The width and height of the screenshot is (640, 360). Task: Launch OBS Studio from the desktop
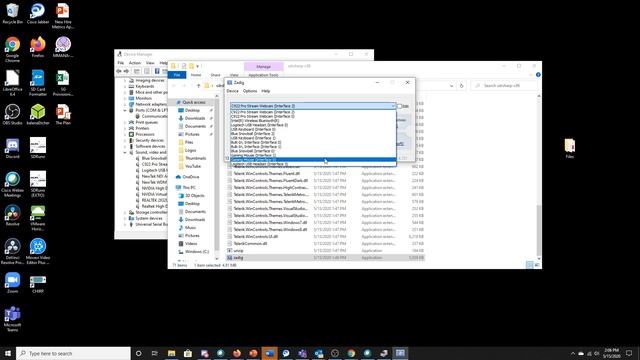[x=12, y=114]
